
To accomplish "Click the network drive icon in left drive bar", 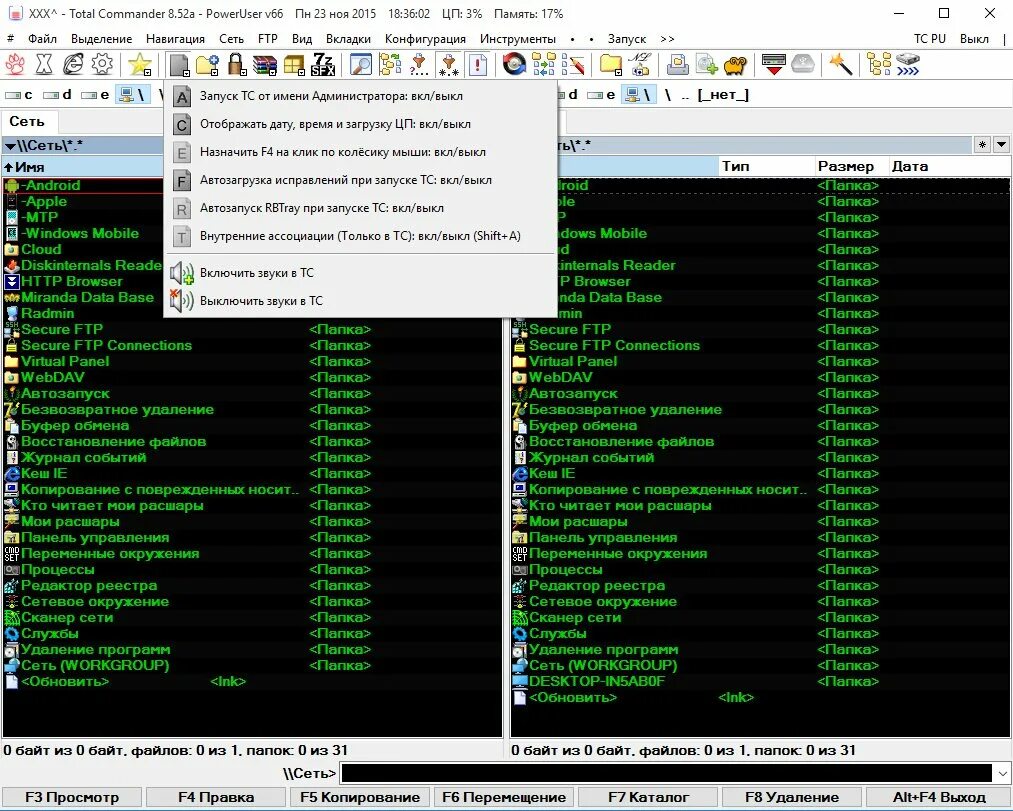I will 132,95.
